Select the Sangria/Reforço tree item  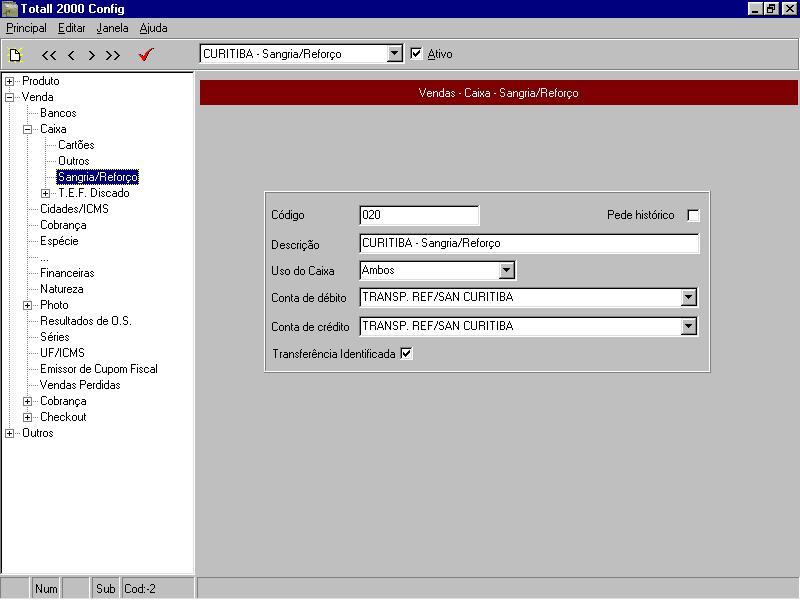pos(97,177)
